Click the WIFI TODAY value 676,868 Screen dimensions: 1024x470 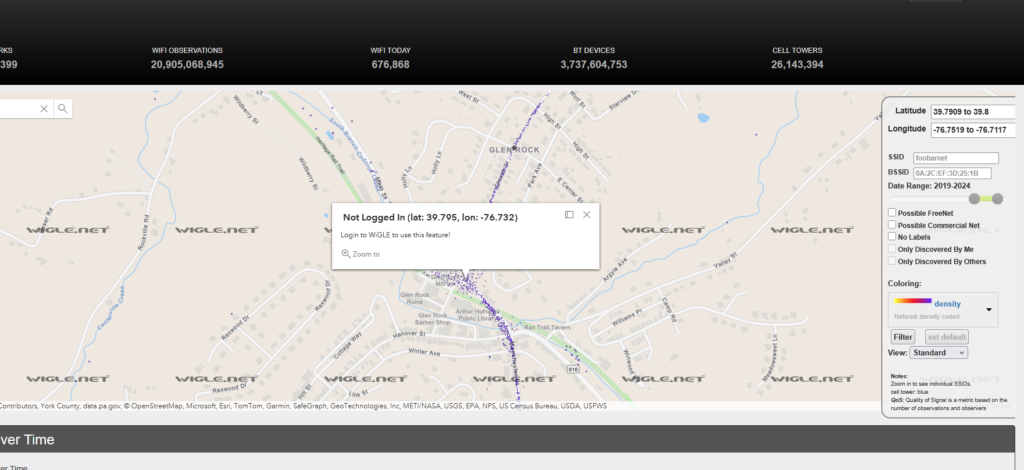pyautogui.click(x=391, y=65)
